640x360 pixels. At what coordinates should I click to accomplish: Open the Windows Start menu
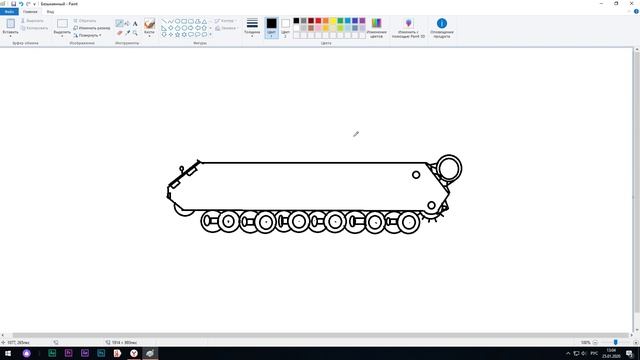click(8, 353)
